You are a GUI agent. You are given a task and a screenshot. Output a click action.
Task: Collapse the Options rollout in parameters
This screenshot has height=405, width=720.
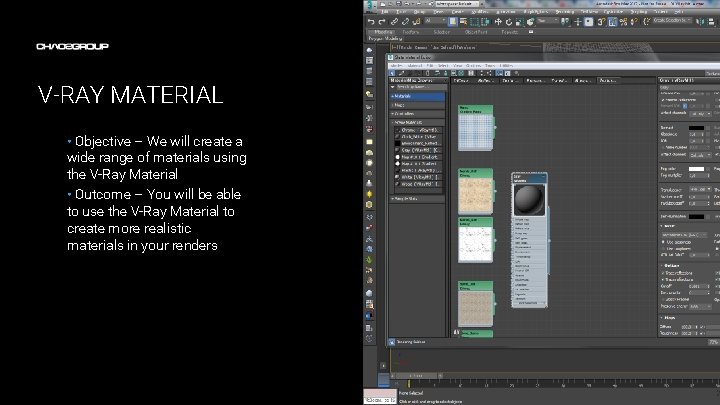click(671, 266)
